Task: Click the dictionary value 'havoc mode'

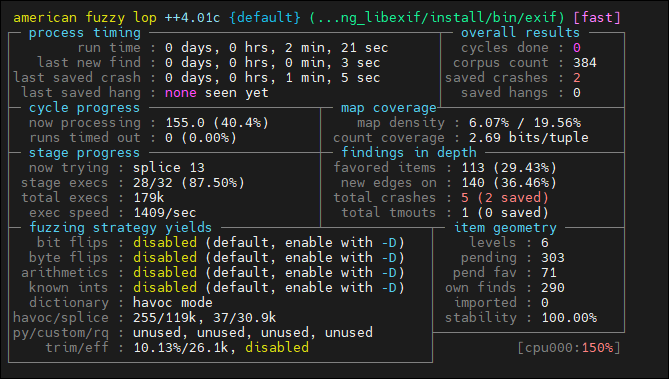Action: click(x=172, y=303)
